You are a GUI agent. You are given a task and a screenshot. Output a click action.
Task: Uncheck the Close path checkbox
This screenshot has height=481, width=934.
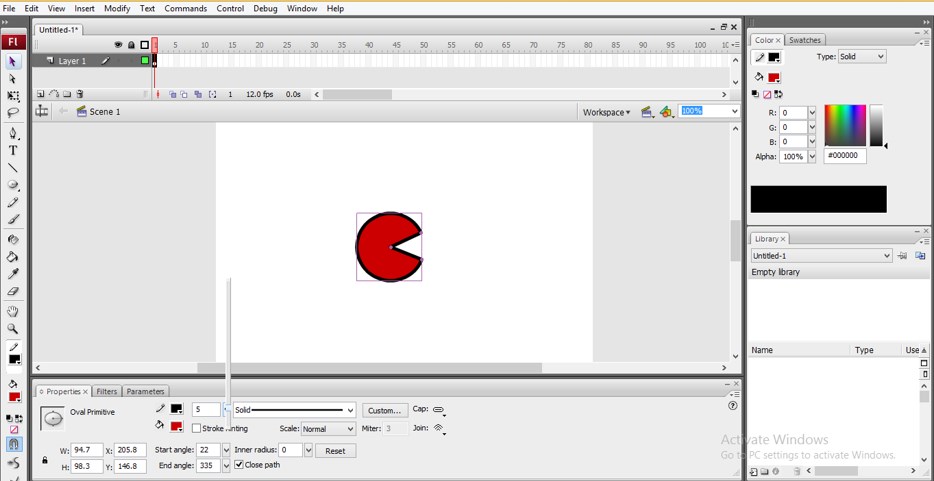click(x=239, y=465)
